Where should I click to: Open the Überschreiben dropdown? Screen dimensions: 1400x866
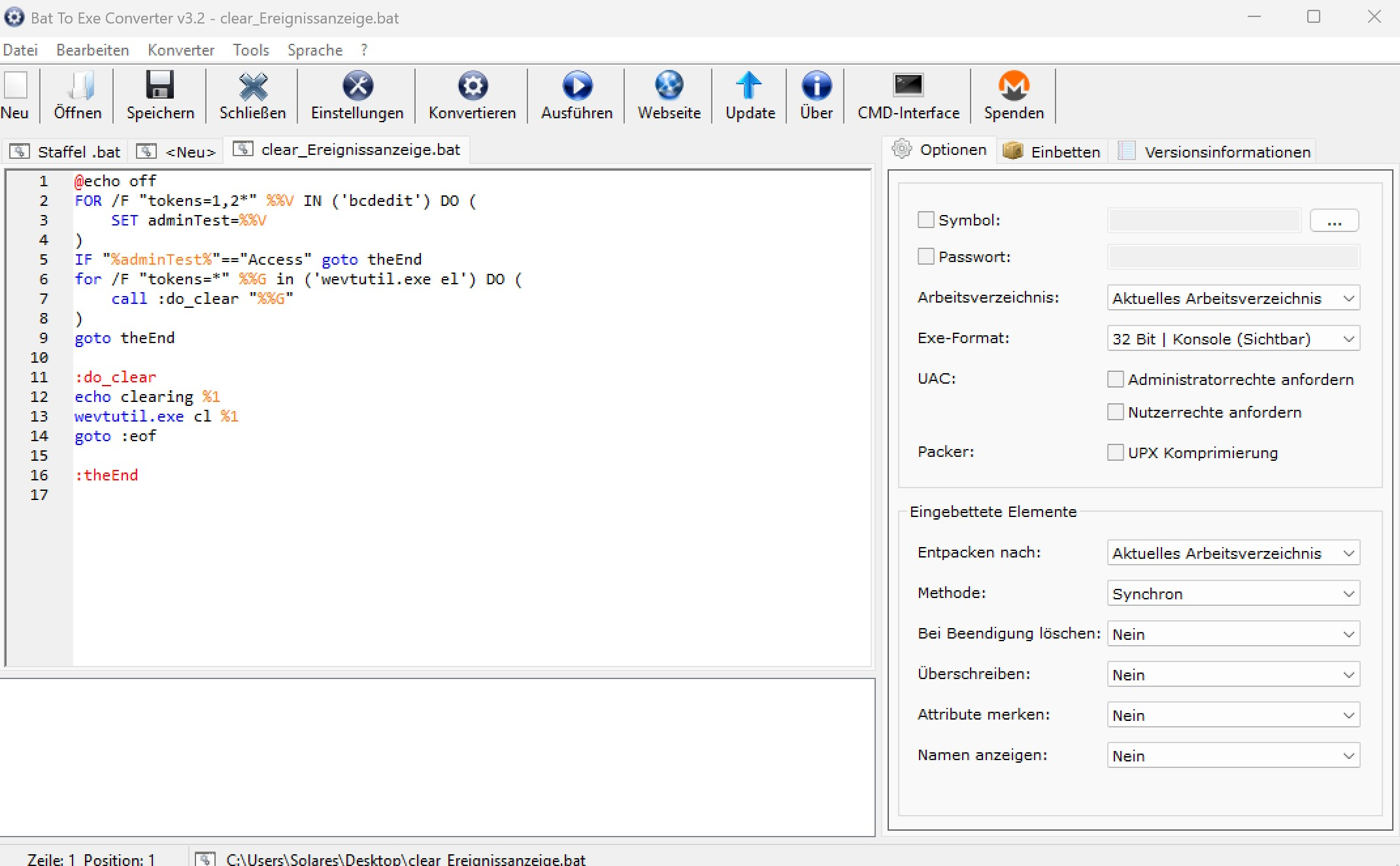point(1233,674)
